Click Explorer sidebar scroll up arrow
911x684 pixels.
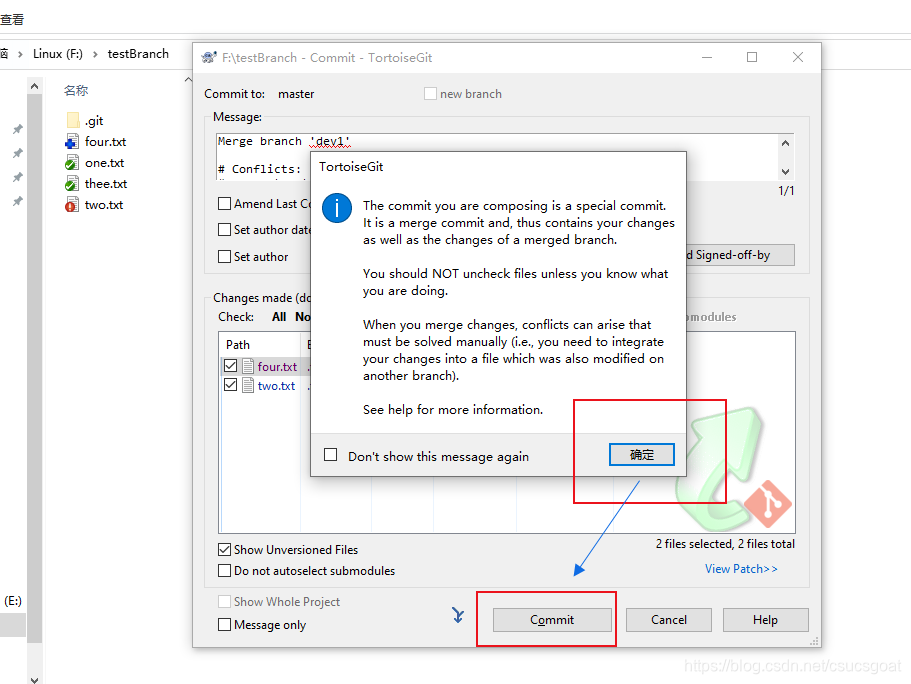pos(34,87)
